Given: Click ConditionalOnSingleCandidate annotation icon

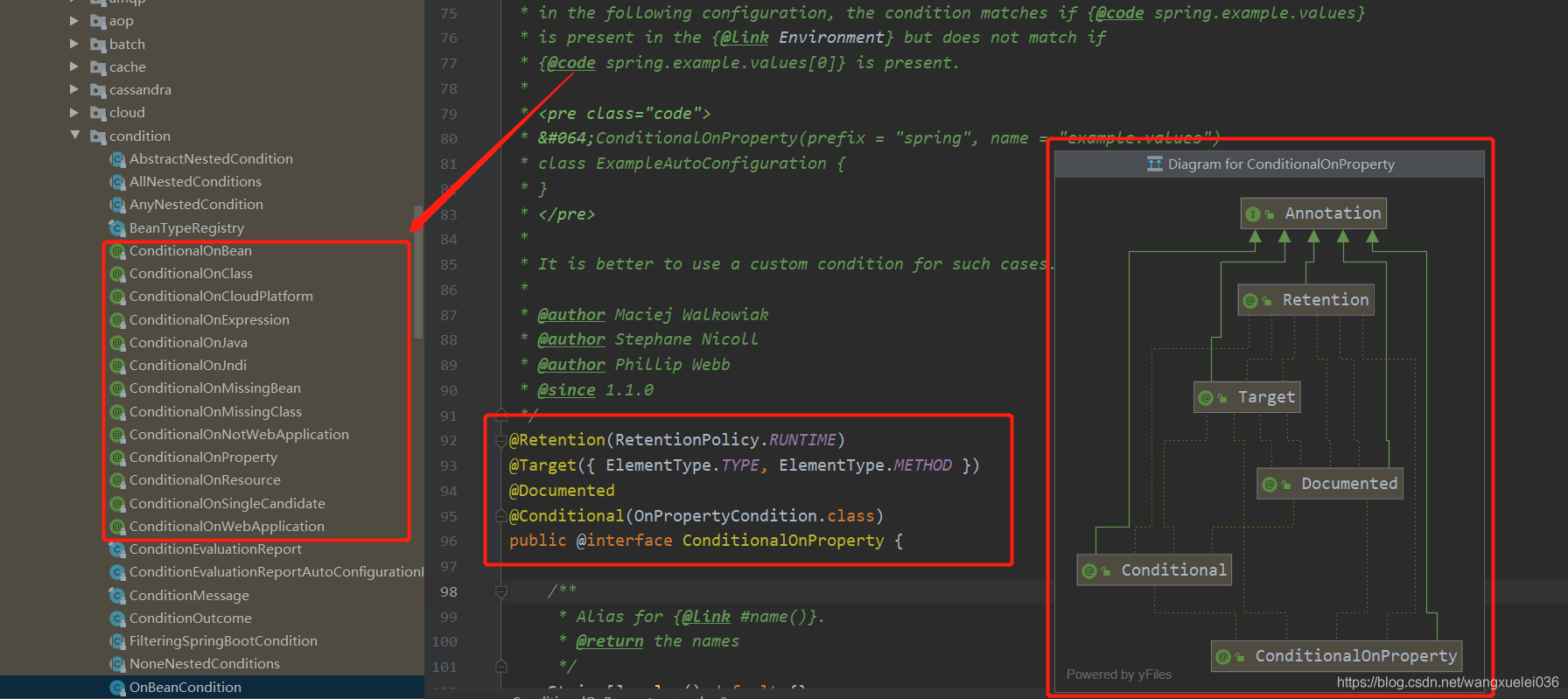Looking at the screenshot, I should tap(117, 504).
